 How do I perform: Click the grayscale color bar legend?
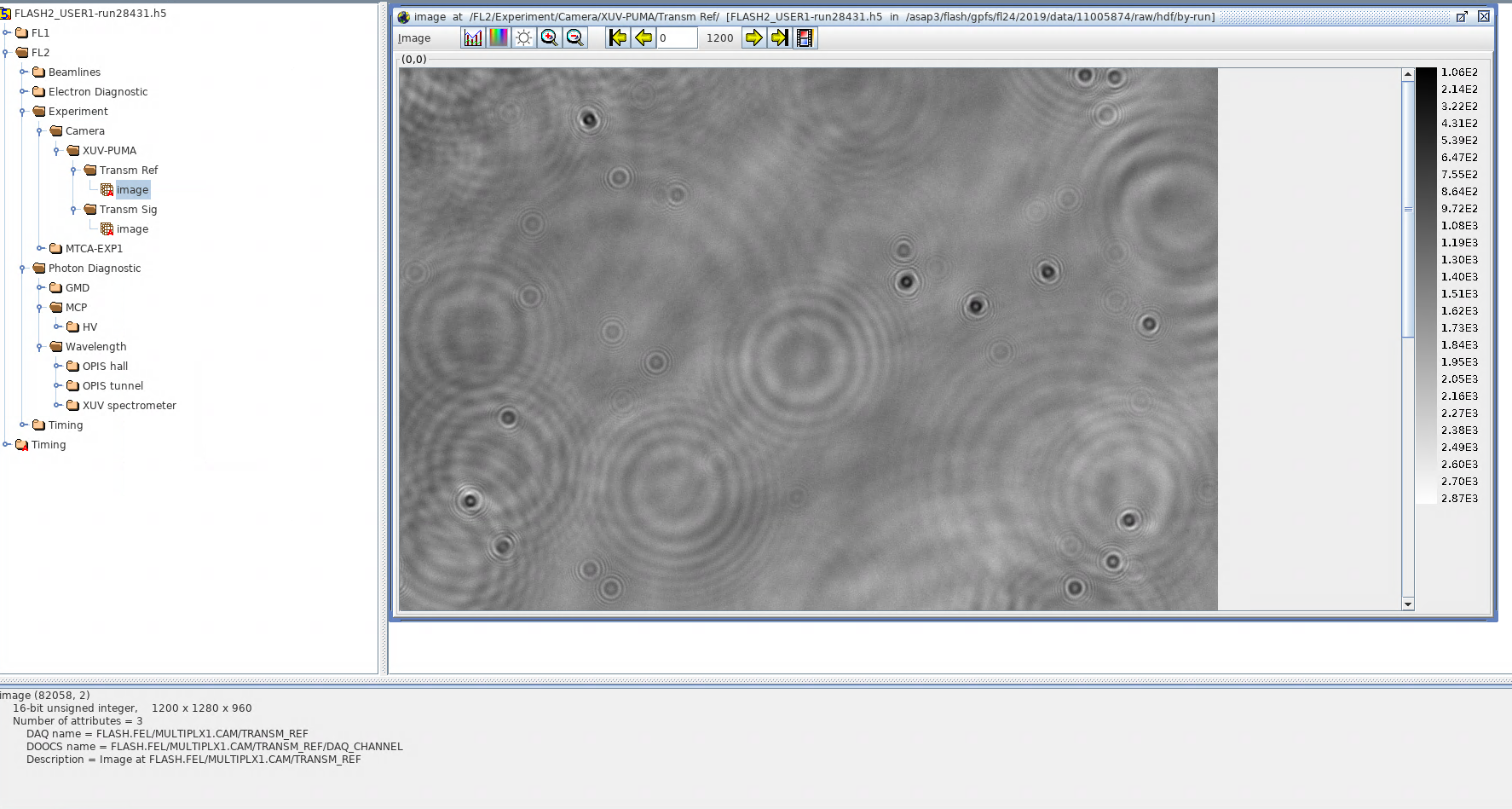coord(1426,286)
